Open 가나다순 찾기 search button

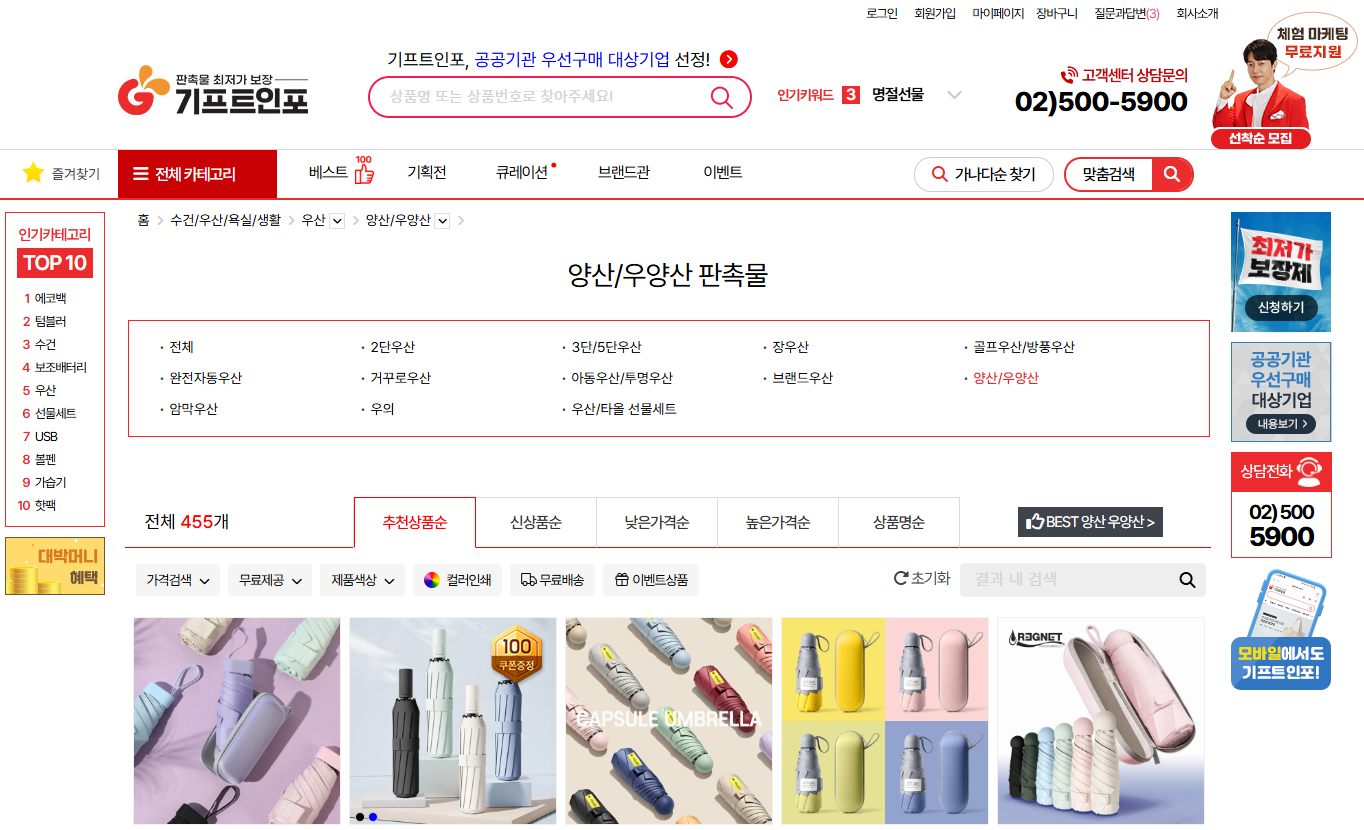coord(984,174)
